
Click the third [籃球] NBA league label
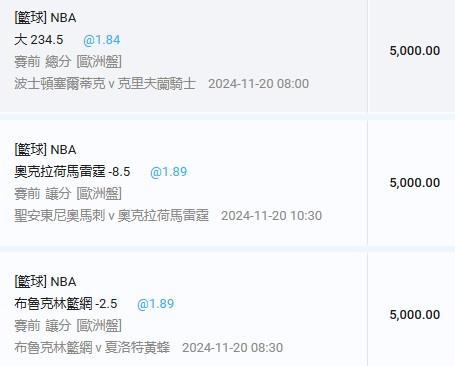(45, 282)
